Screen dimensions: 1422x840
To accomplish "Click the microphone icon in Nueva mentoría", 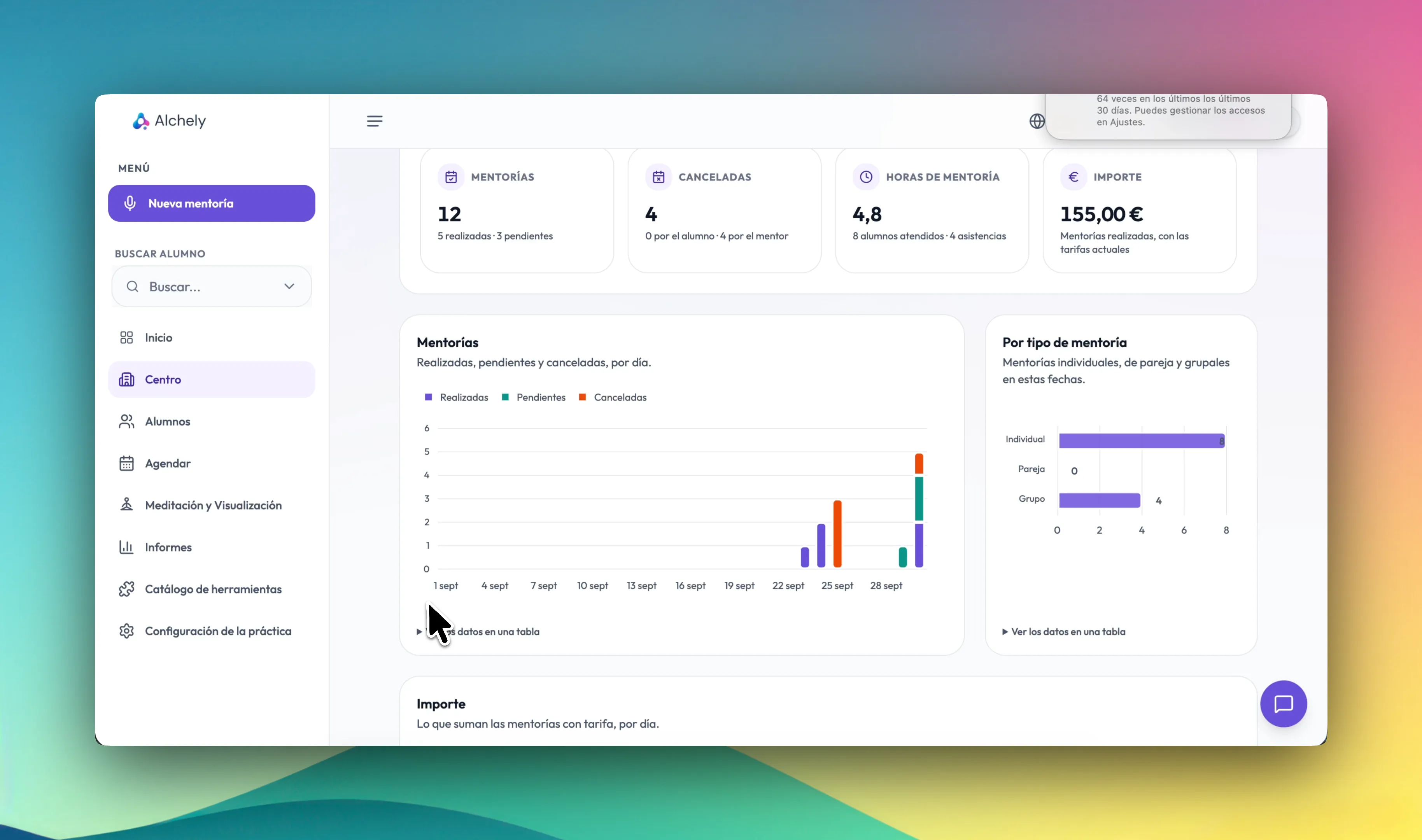I will [130, 203].
